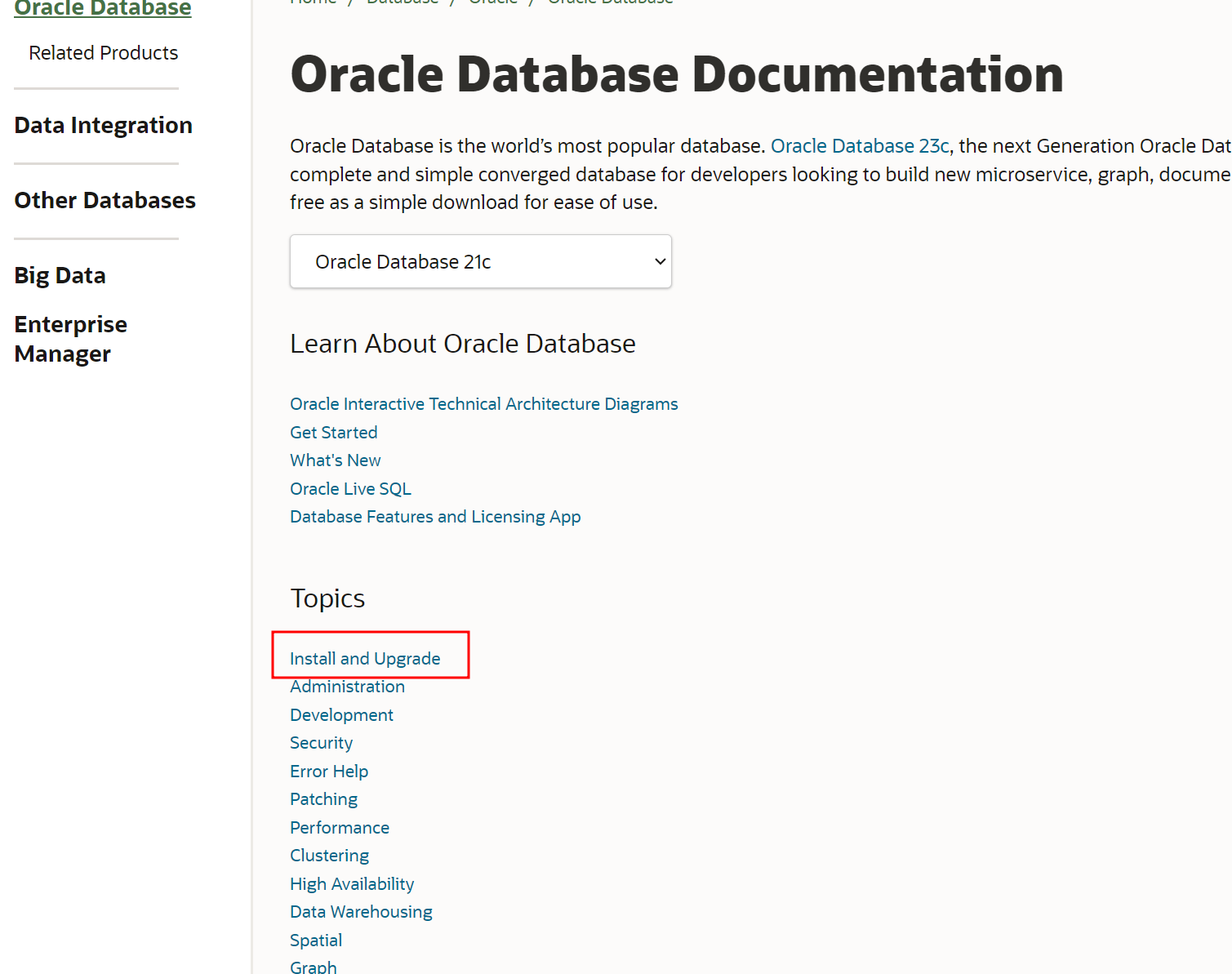This screenshot has width=1232, height=974.
Task: Click the Administration topic link
Action: pyautogui.click(x=347, y=687)
